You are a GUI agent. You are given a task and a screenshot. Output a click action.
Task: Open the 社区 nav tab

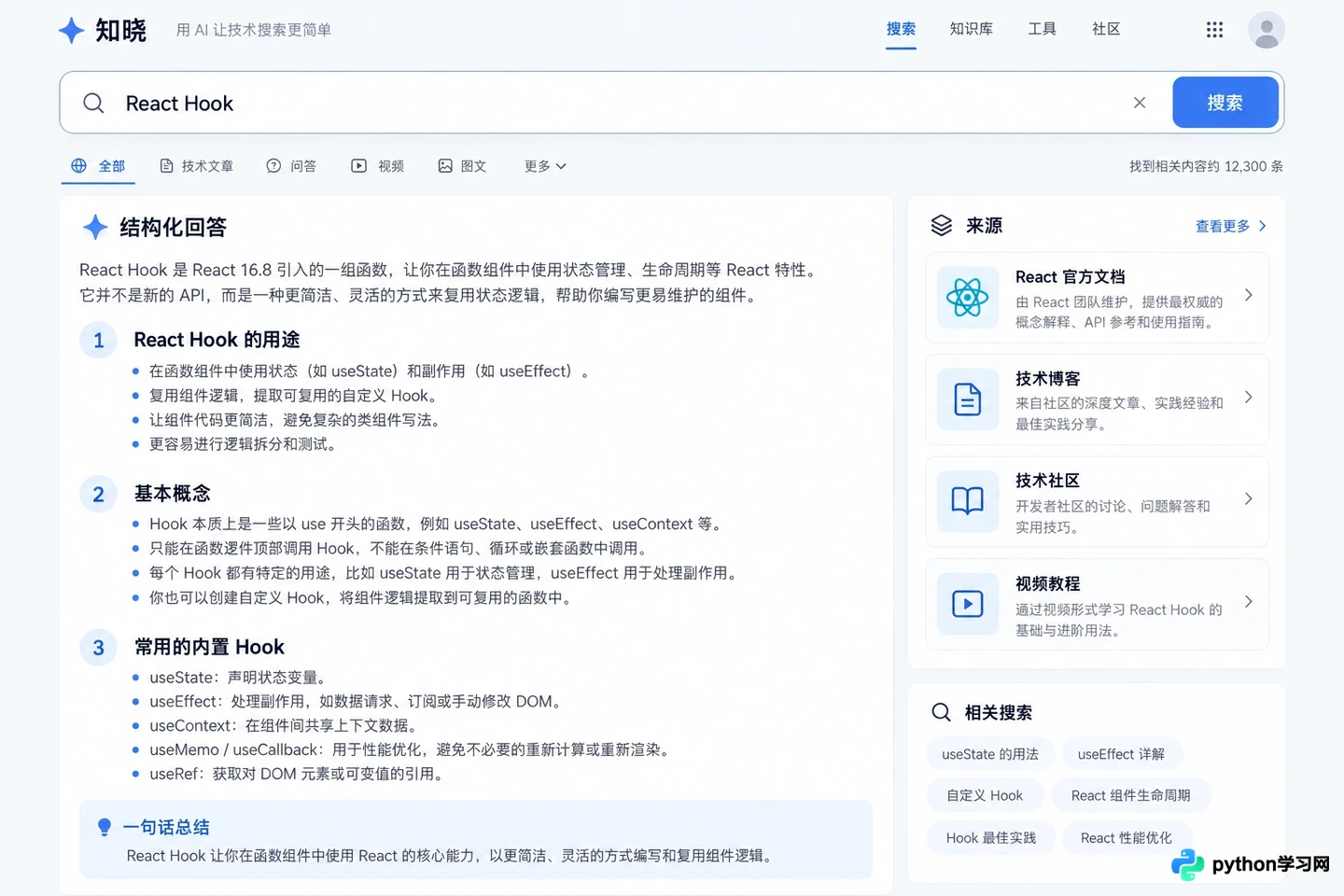pyautogui.click(x=1106, y=29)
